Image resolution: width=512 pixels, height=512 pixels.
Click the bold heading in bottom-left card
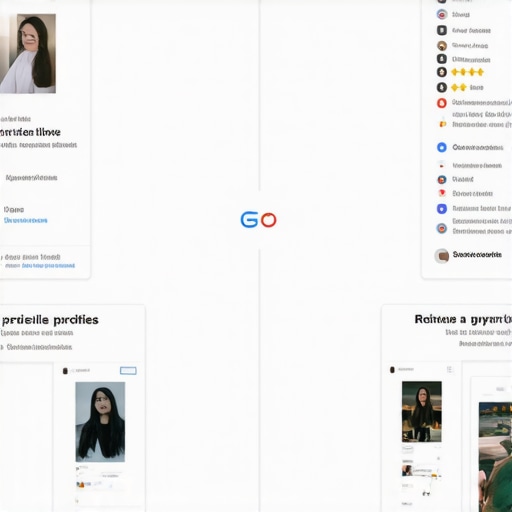point(50,320)
